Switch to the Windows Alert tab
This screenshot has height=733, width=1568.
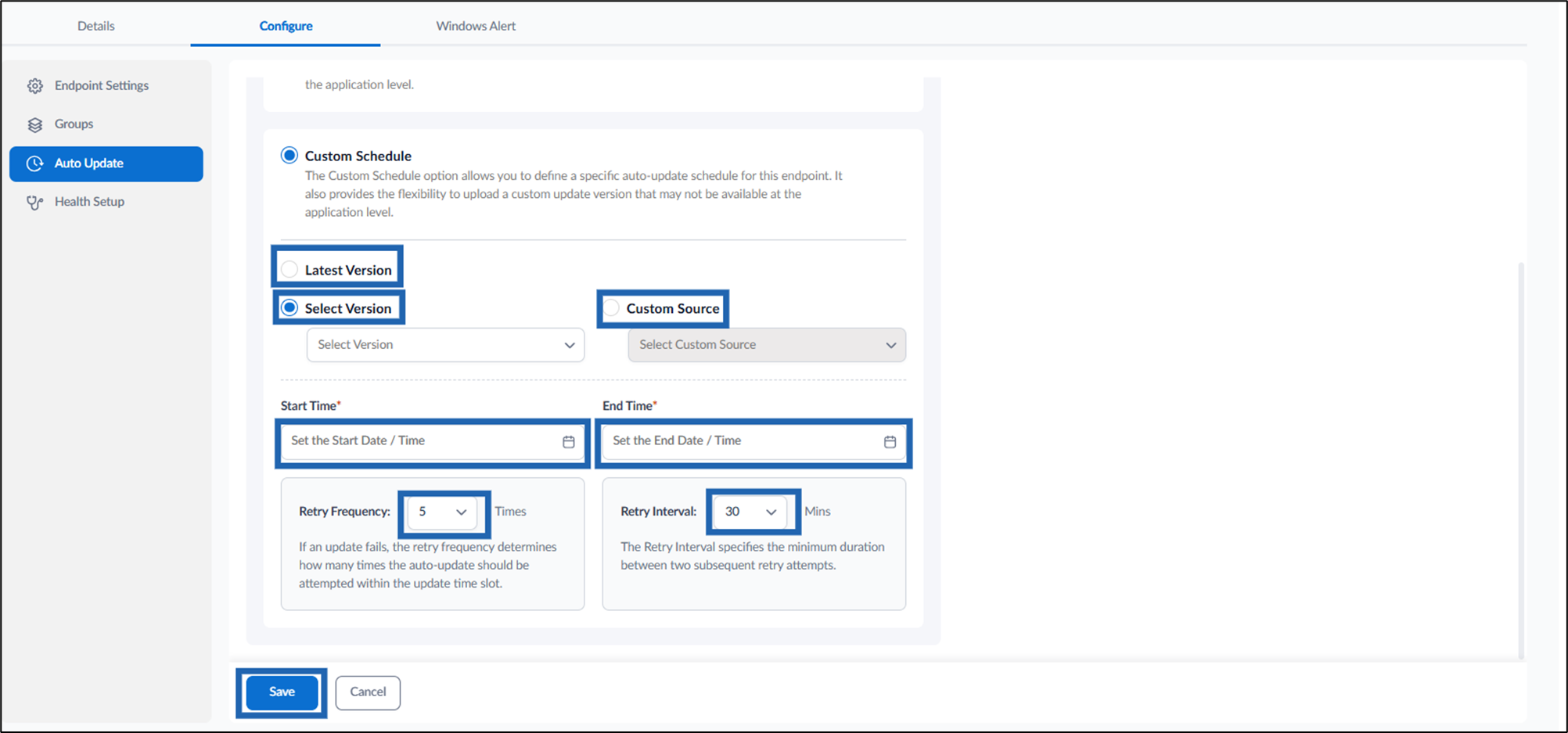(476, 26)
